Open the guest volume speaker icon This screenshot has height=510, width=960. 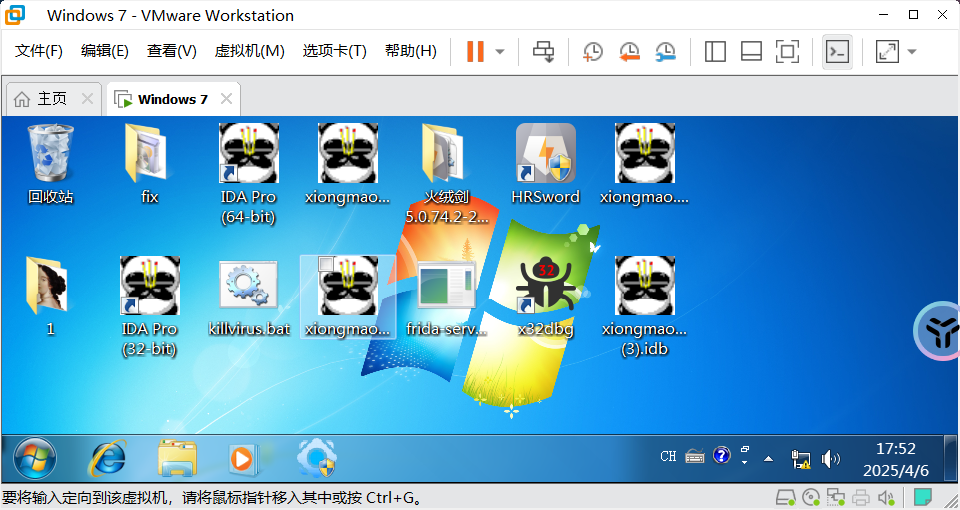(830, 459)
